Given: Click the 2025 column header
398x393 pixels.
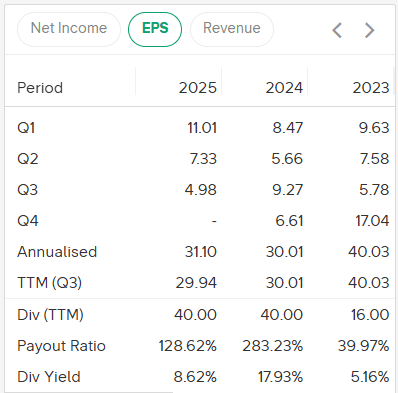Looking at the screenshot, I should 198,88.
